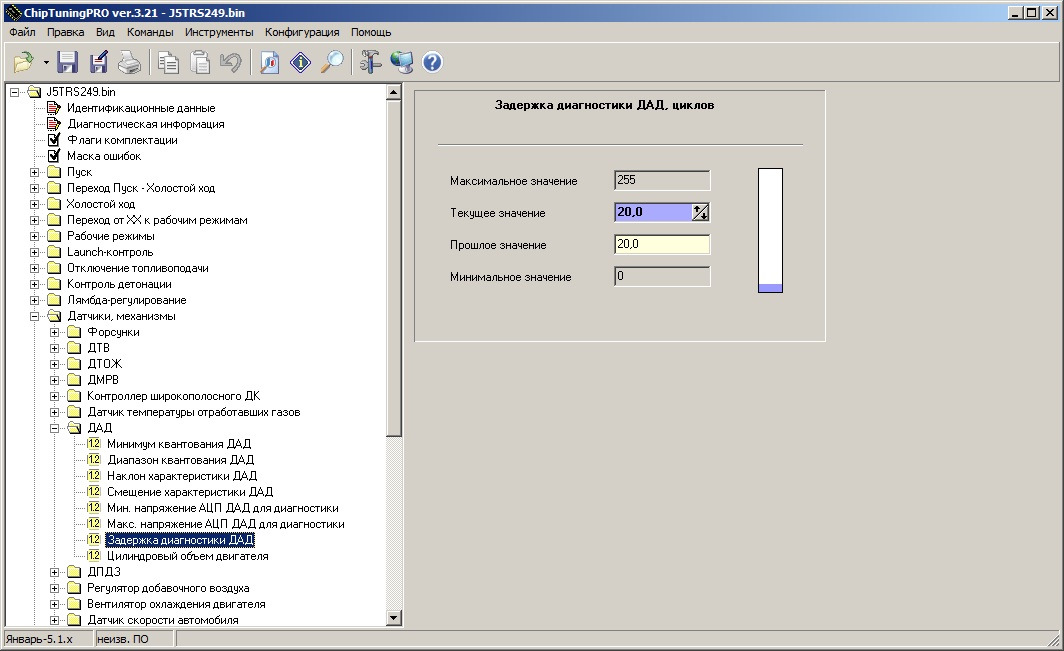Select Задержка диагностики ДАД item
The width and height of the screenshot is (1064, 651).
coord(180,540)
